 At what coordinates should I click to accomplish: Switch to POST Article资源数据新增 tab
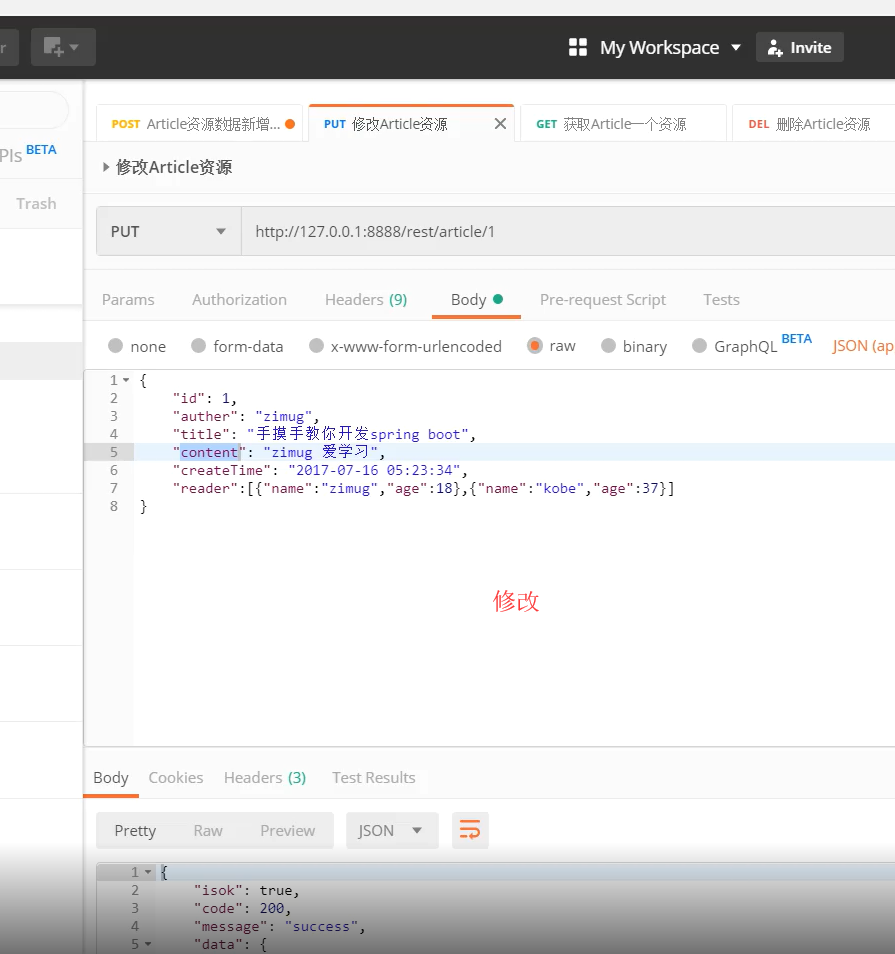[x=200, y=124]
